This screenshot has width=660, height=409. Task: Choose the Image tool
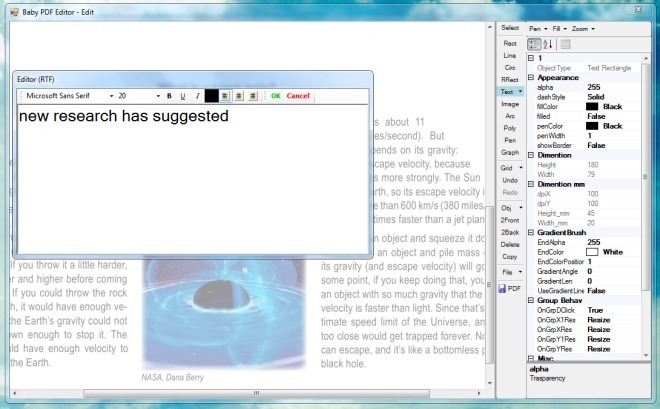[510, 104]
